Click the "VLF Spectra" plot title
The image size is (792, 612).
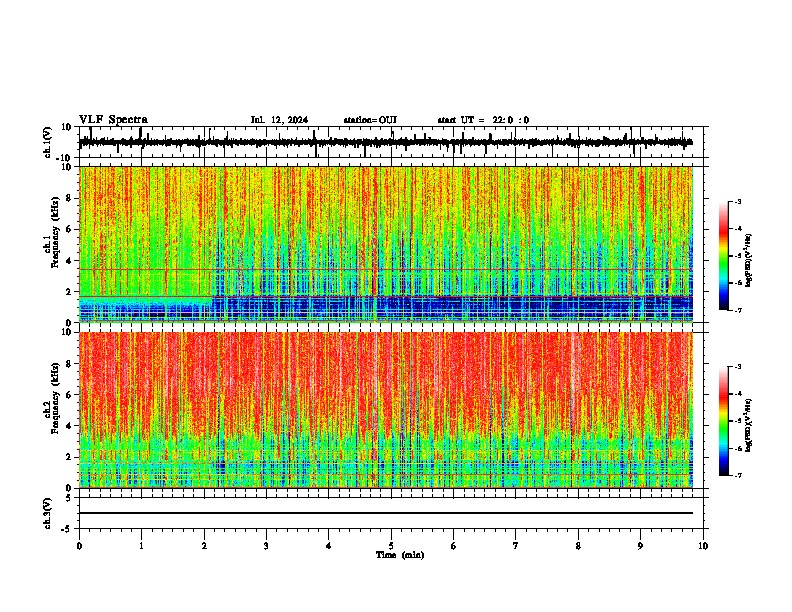point(113,120)
